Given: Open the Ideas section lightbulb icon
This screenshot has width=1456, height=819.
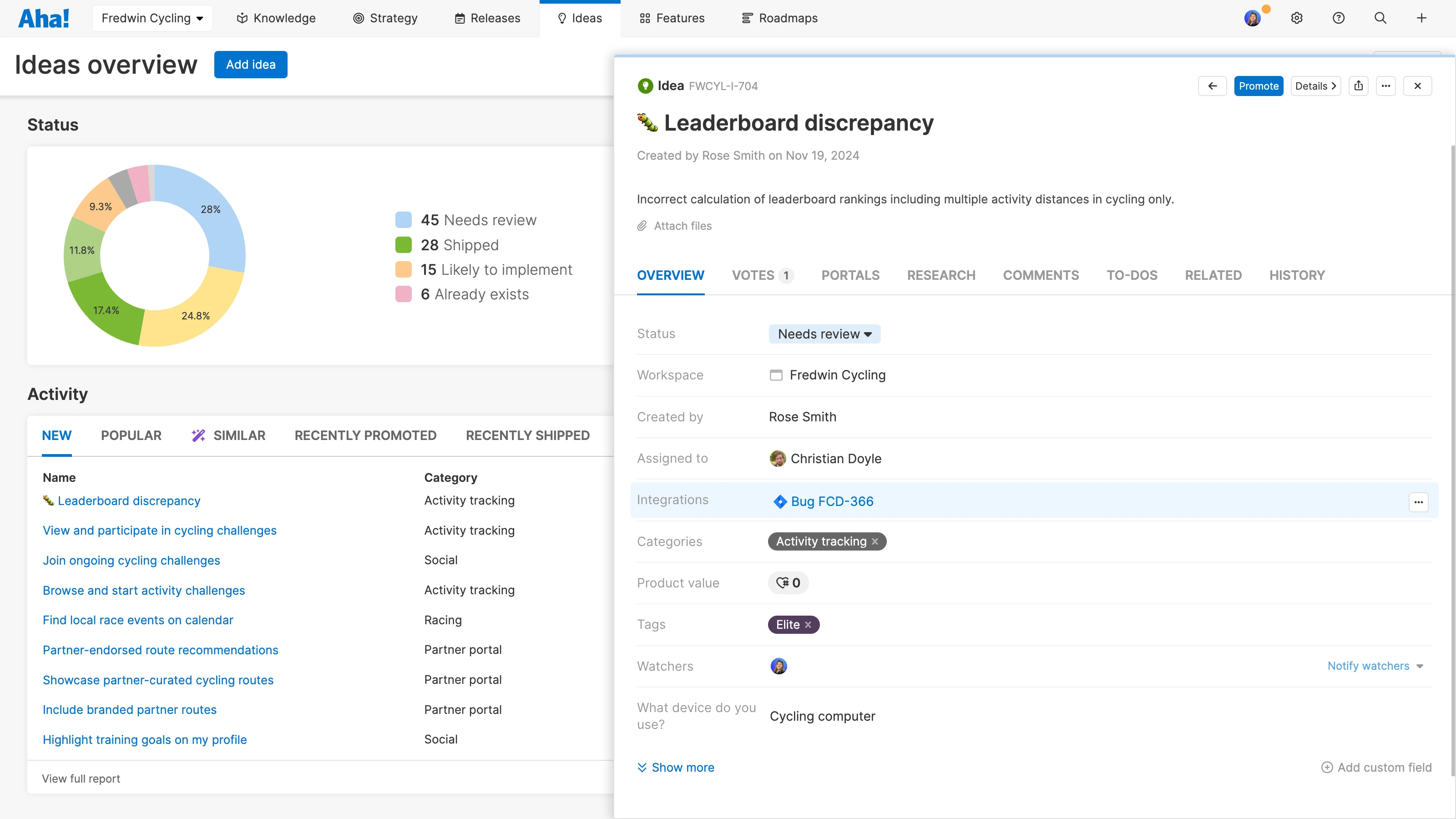Looking at the screenshot, I should [562, 18].
